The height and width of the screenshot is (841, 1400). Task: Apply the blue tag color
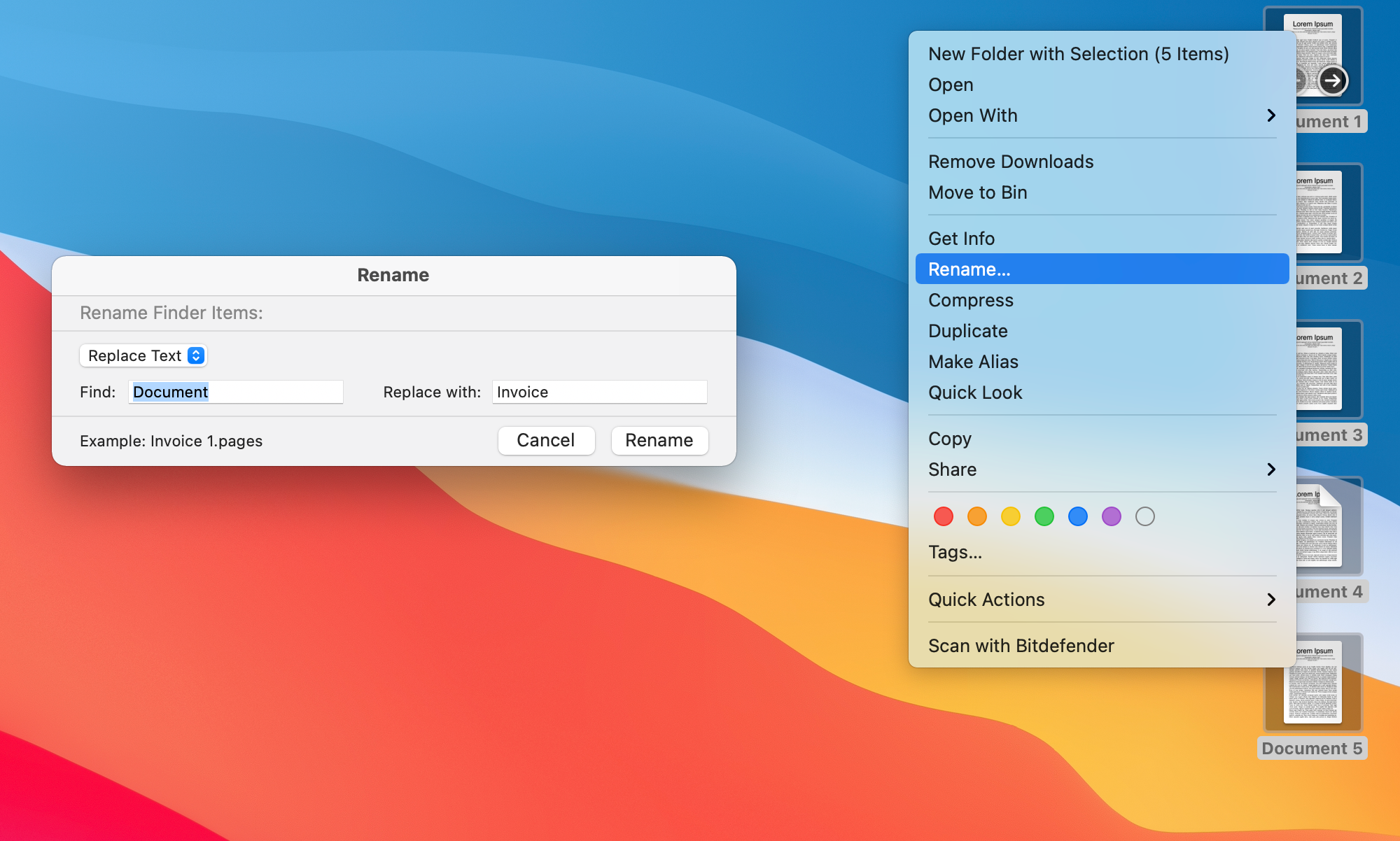[1078, 516]
